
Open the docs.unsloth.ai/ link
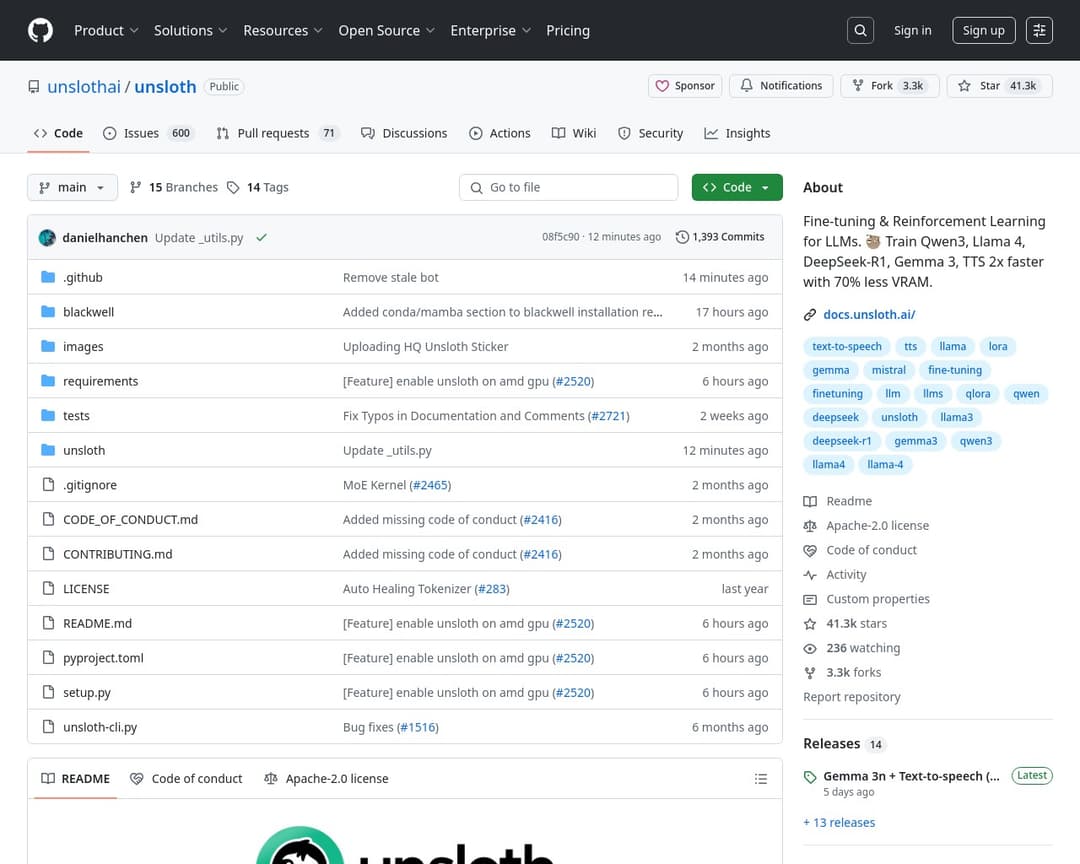869,315
